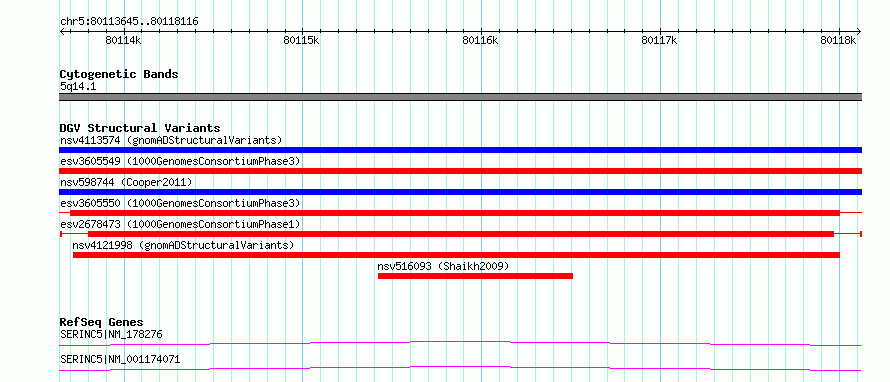Click the 5q14.1 cytogenetic band bar
The image size is (890, 382).
(x=460, y=97)
